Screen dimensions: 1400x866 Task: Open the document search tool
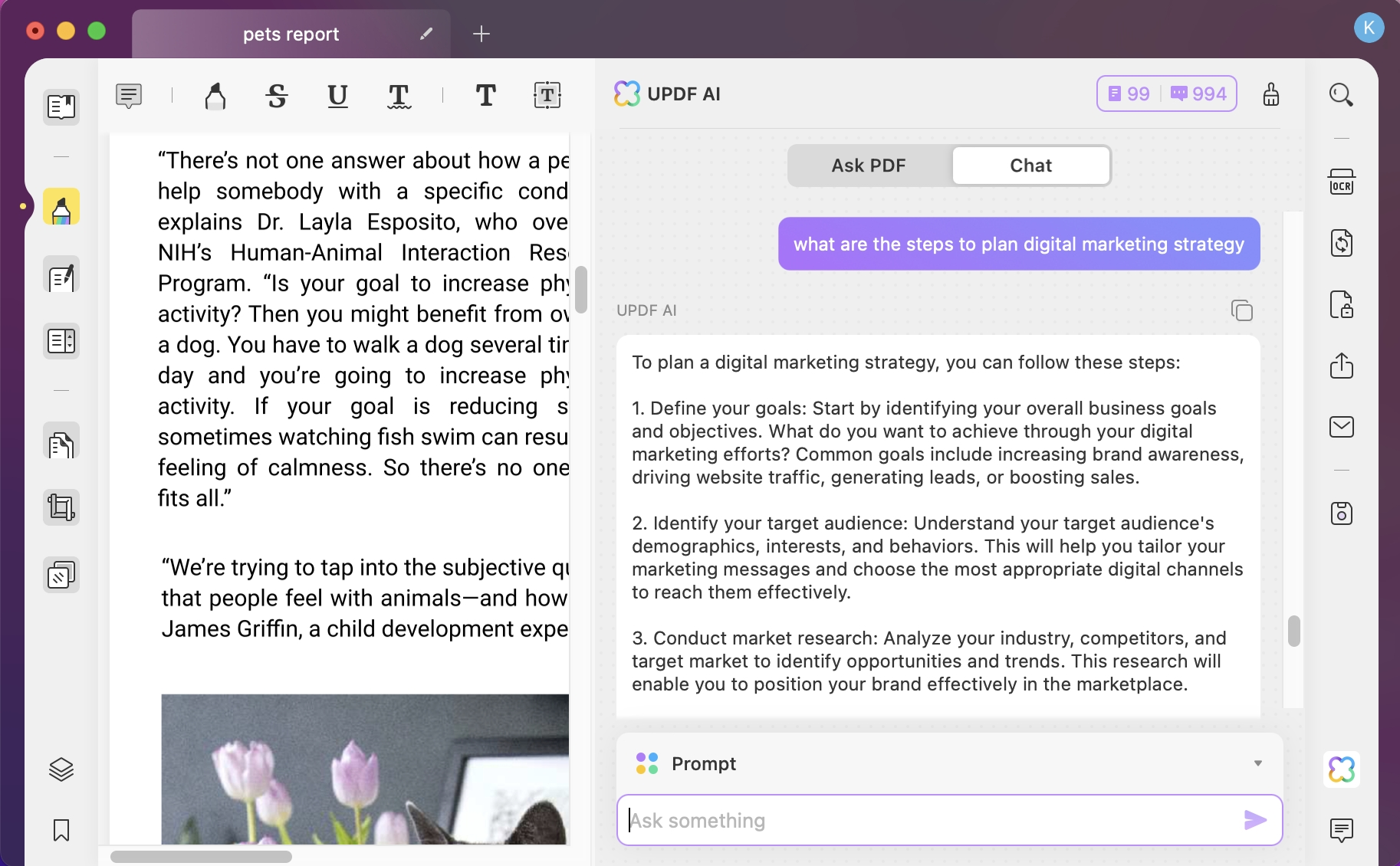point(1342,94)
